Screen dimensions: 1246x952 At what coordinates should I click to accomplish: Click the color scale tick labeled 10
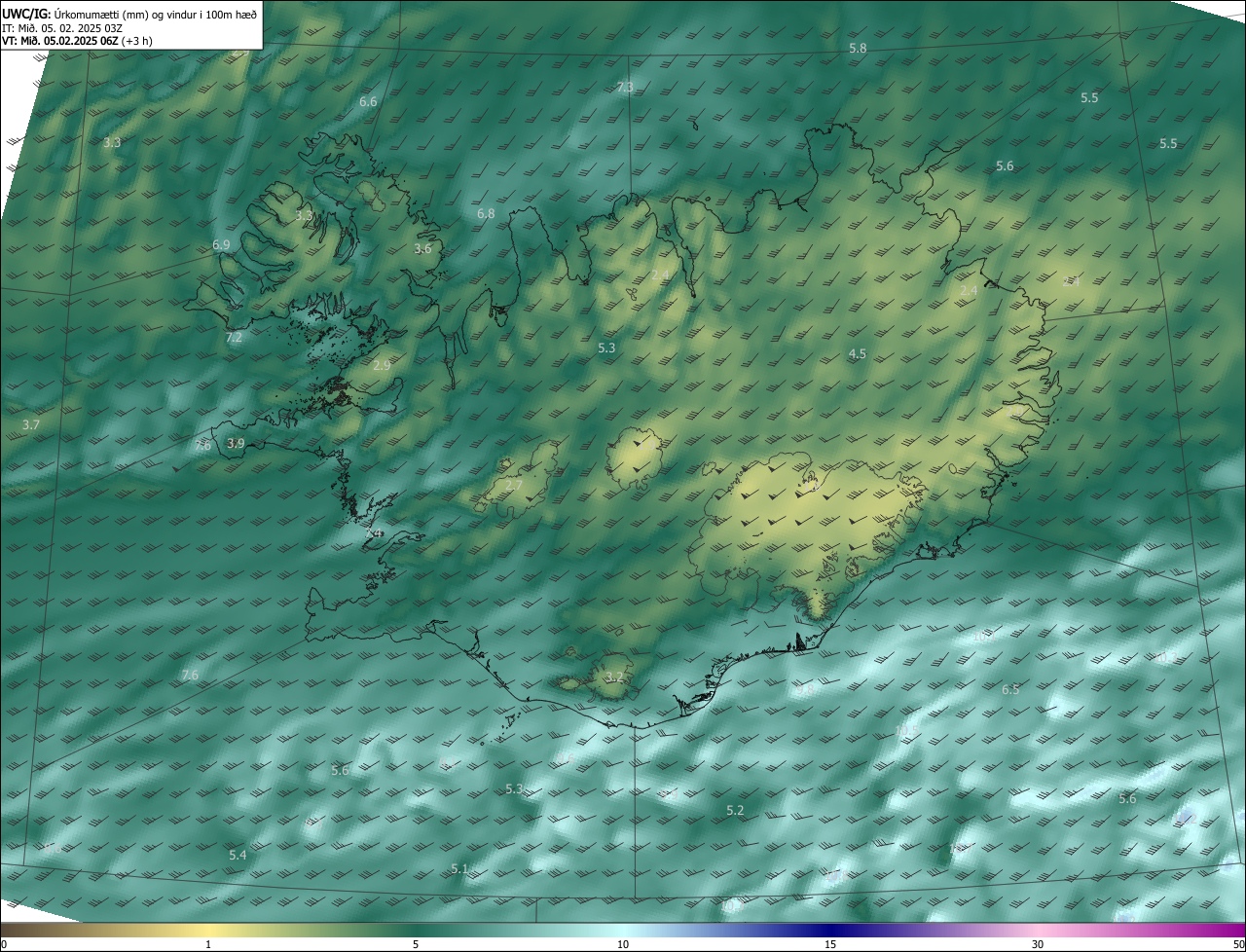(x=623, y=944)
